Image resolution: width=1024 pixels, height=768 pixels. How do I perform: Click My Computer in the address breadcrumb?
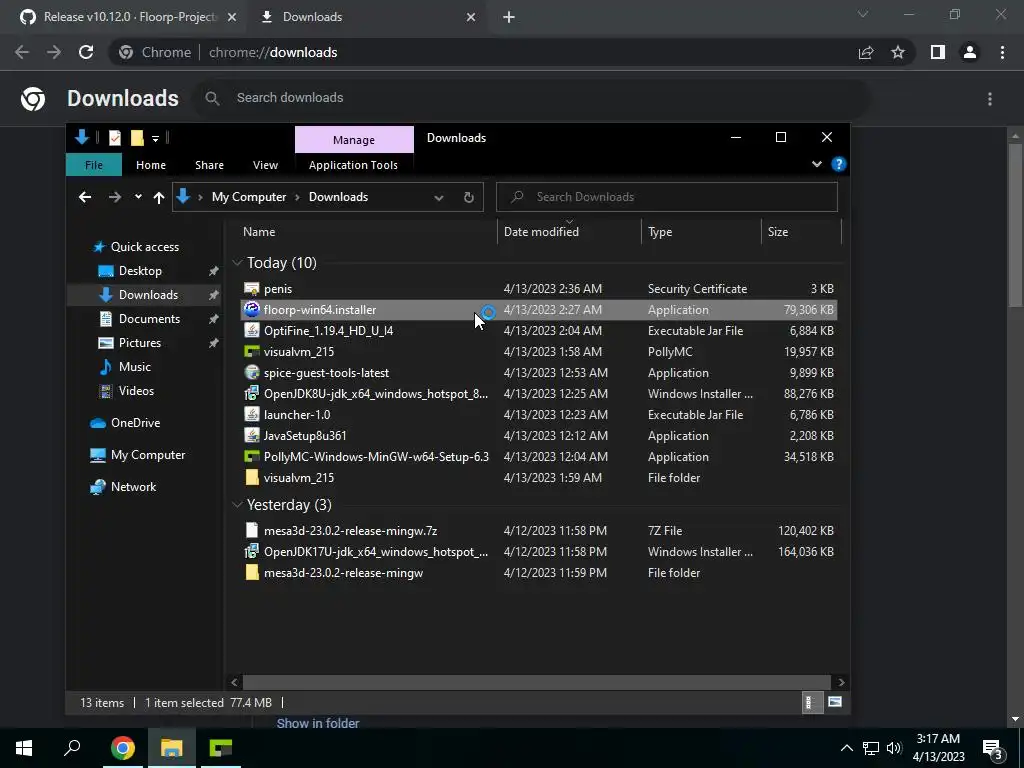pyautogui.click(x=249, y=197)
